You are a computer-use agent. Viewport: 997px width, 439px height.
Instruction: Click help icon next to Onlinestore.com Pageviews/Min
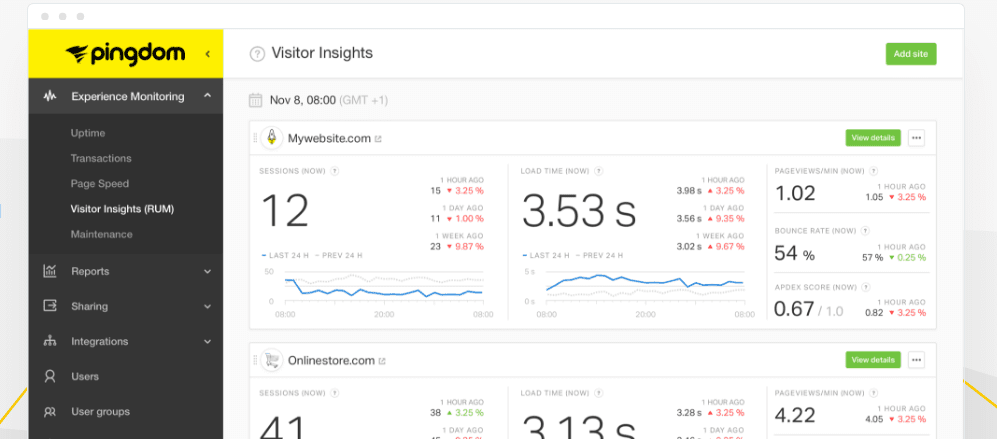pyautogui.click(x=874, y=393)
